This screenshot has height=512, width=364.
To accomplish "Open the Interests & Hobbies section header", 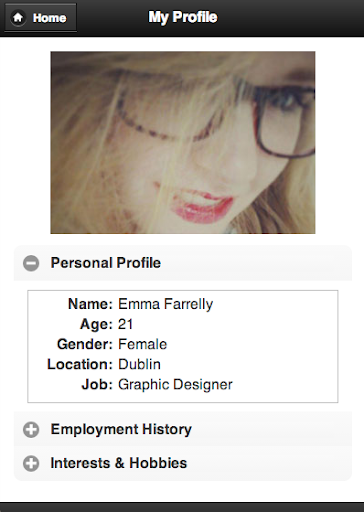I will [x=183, y=463].
